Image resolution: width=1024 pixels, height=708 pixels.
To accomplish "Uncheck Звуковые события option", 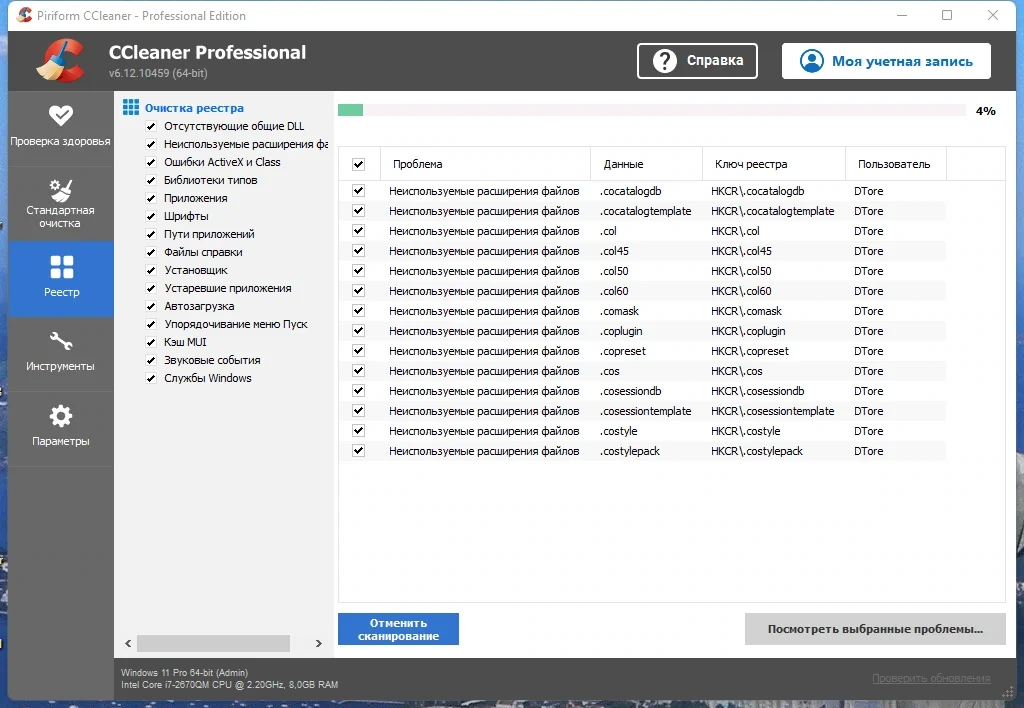I will point(151,361).
